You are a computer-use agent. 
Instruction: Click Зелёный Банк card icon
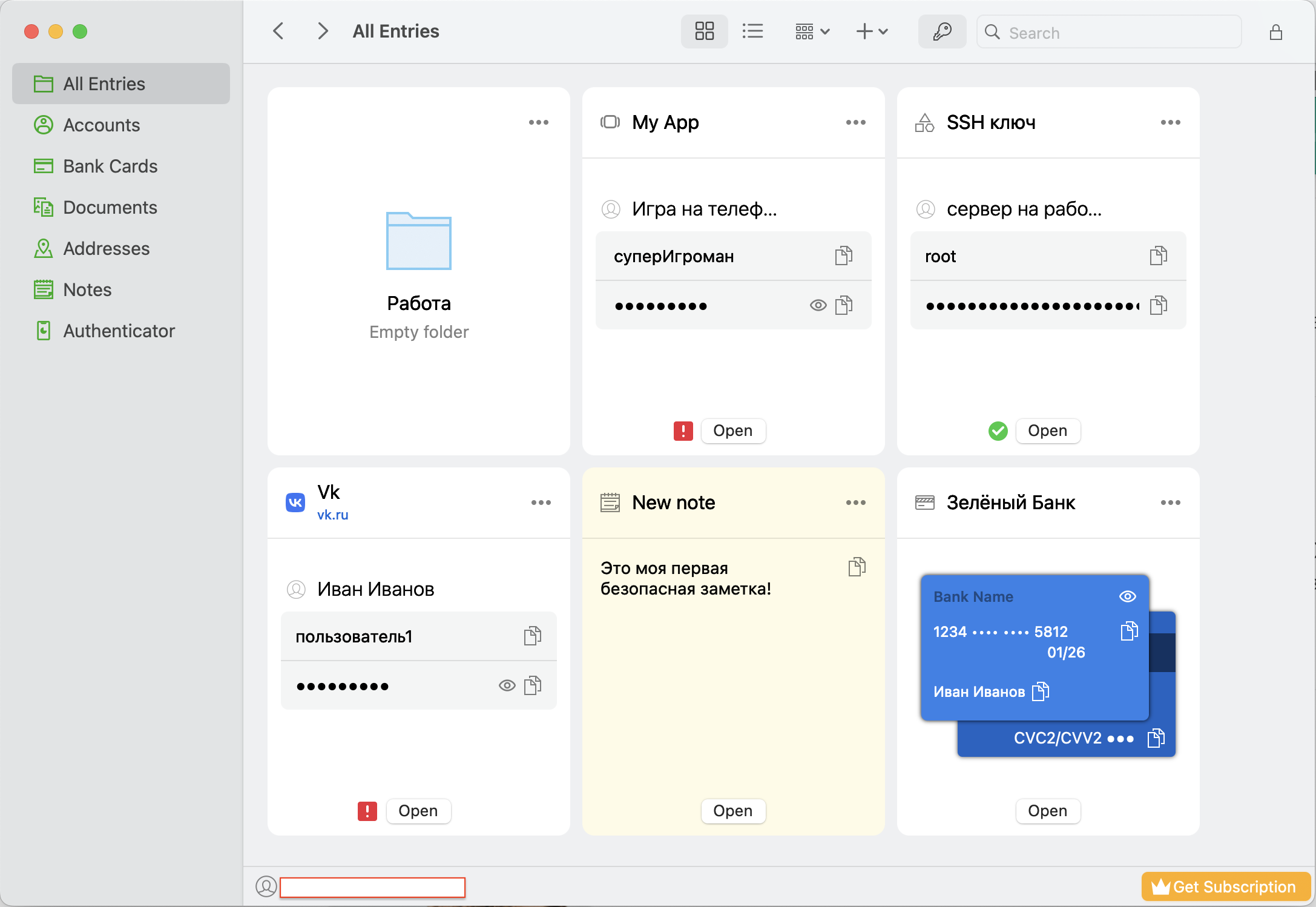[x=925, y=503]
